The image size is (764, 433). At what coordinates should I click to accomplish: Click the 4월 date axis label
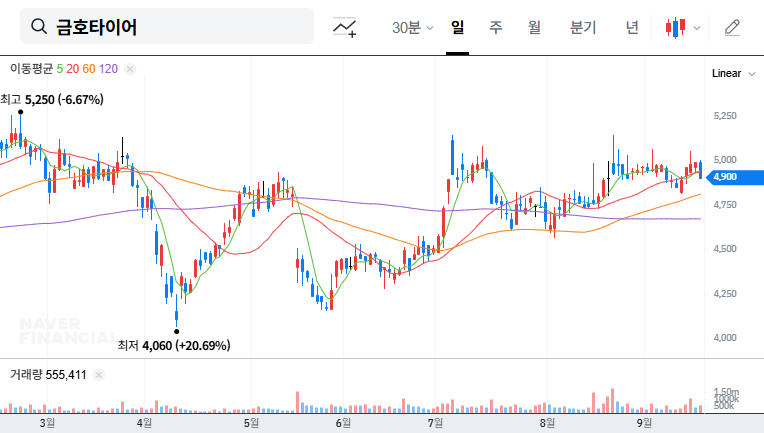coord(144,423)
